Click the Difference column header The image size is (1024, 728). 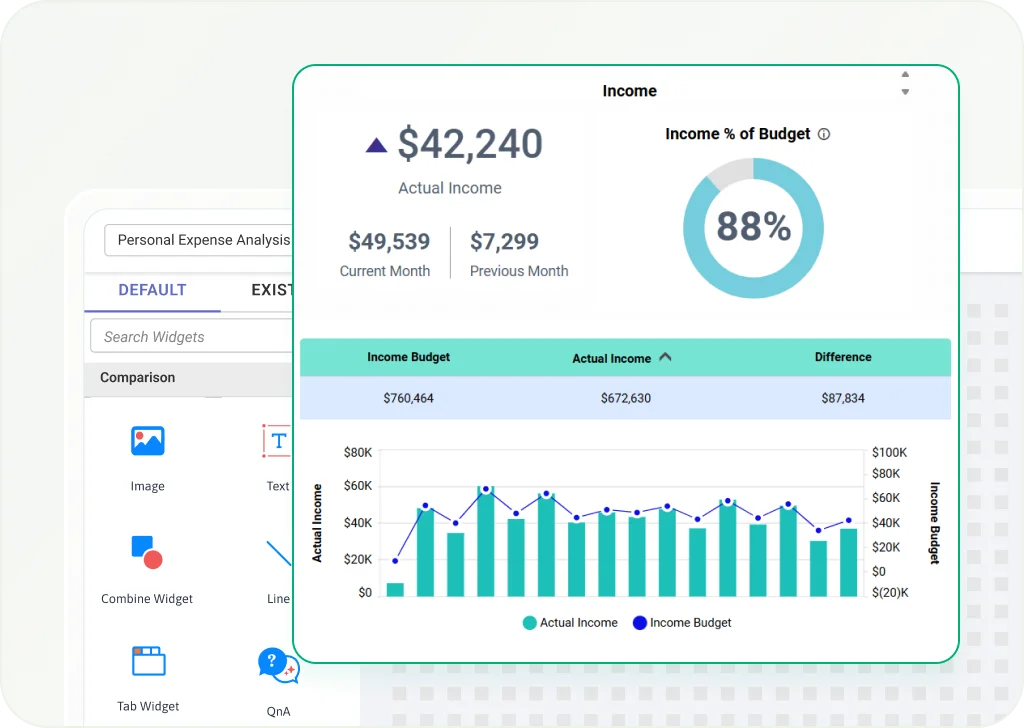[842, 357]
